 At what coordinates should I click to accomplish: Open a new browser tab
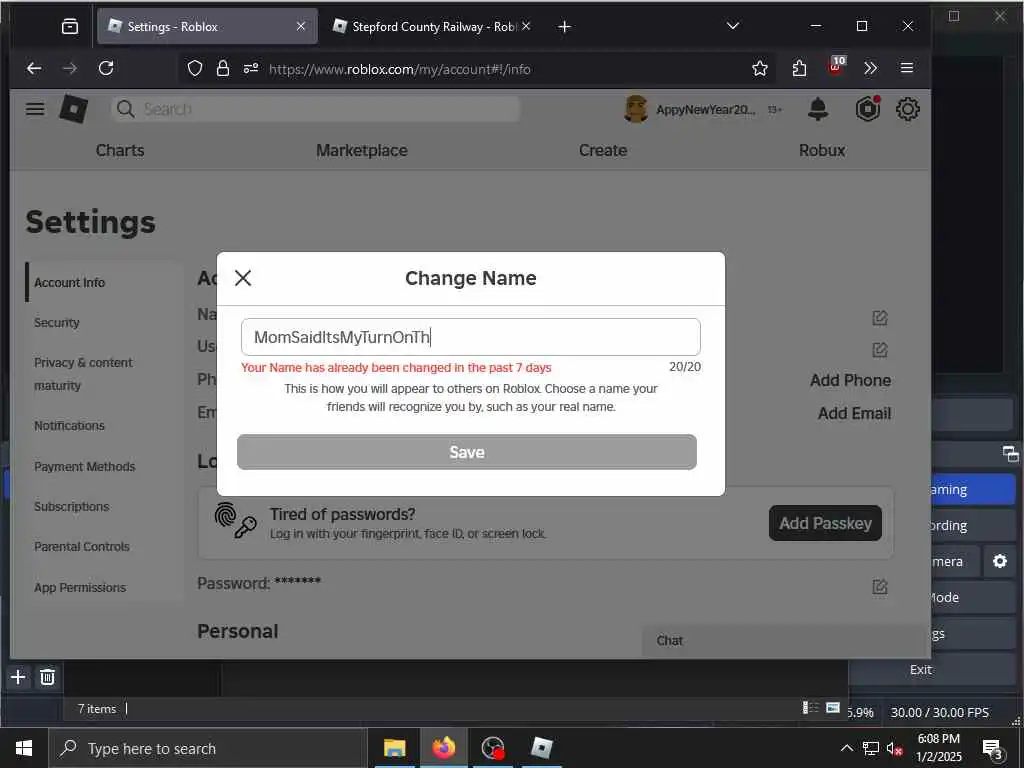coord(565,27)
